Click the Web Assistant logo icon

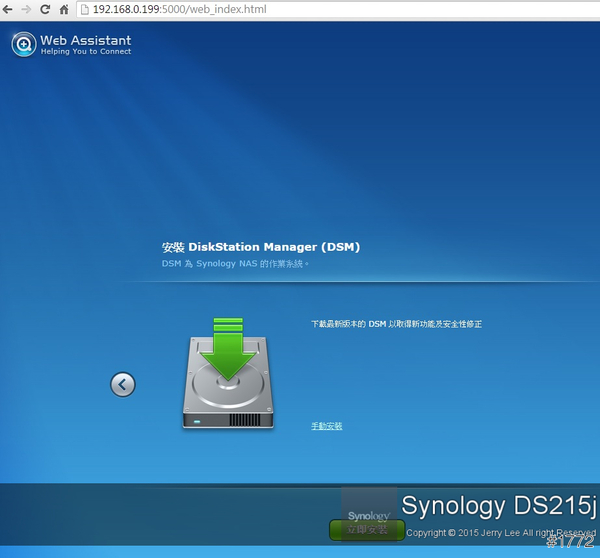[24, 44]
